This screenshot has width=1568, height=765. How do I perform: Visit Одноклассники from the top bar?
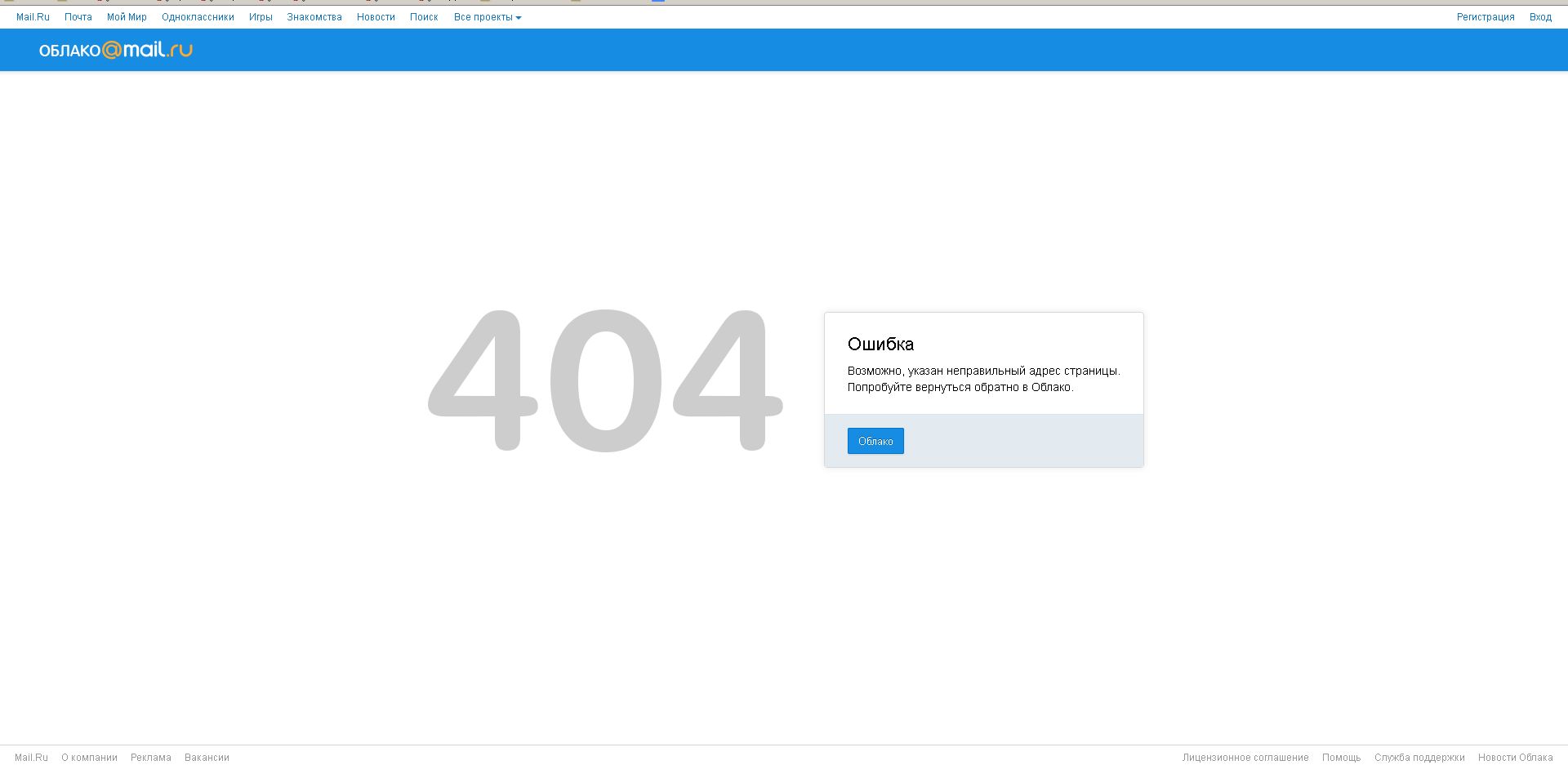(x=198, y=17)
